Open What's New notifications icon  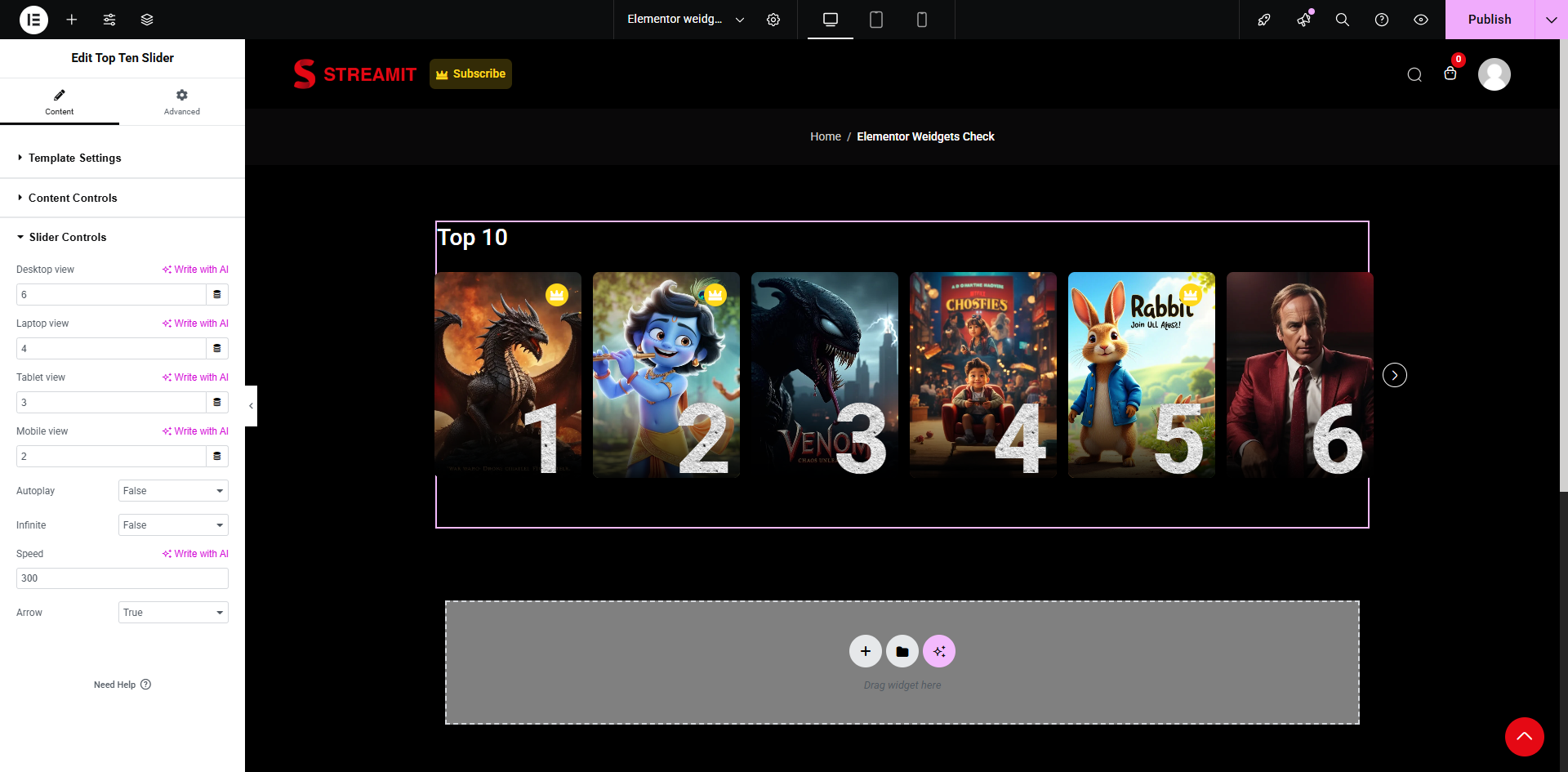(x=1303, y=20)
